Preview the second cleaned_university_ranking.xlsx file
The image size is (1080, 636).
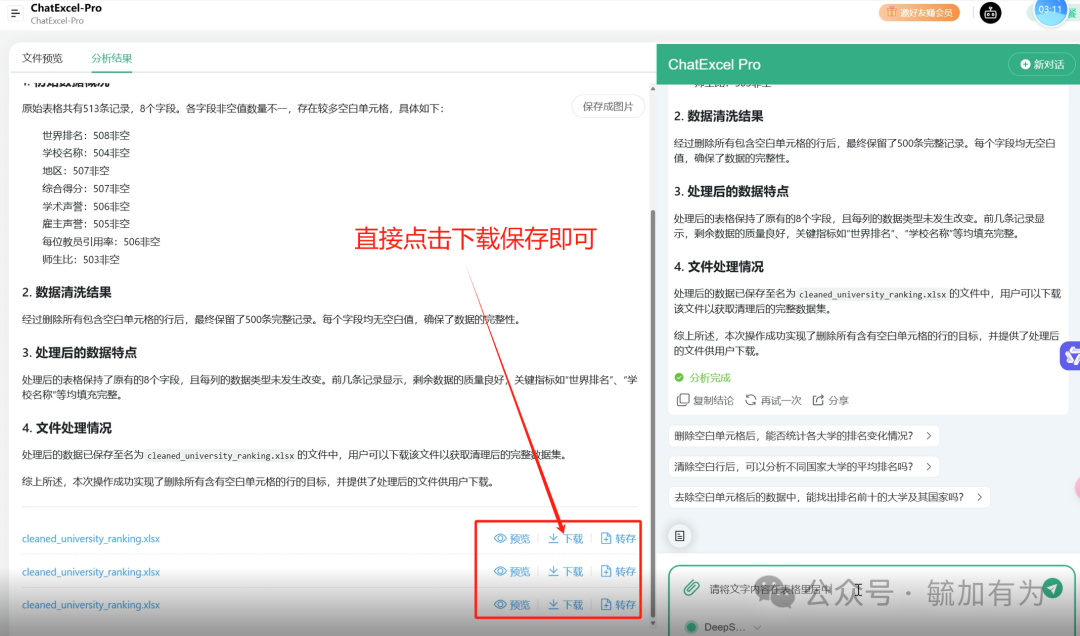point(512,571)
